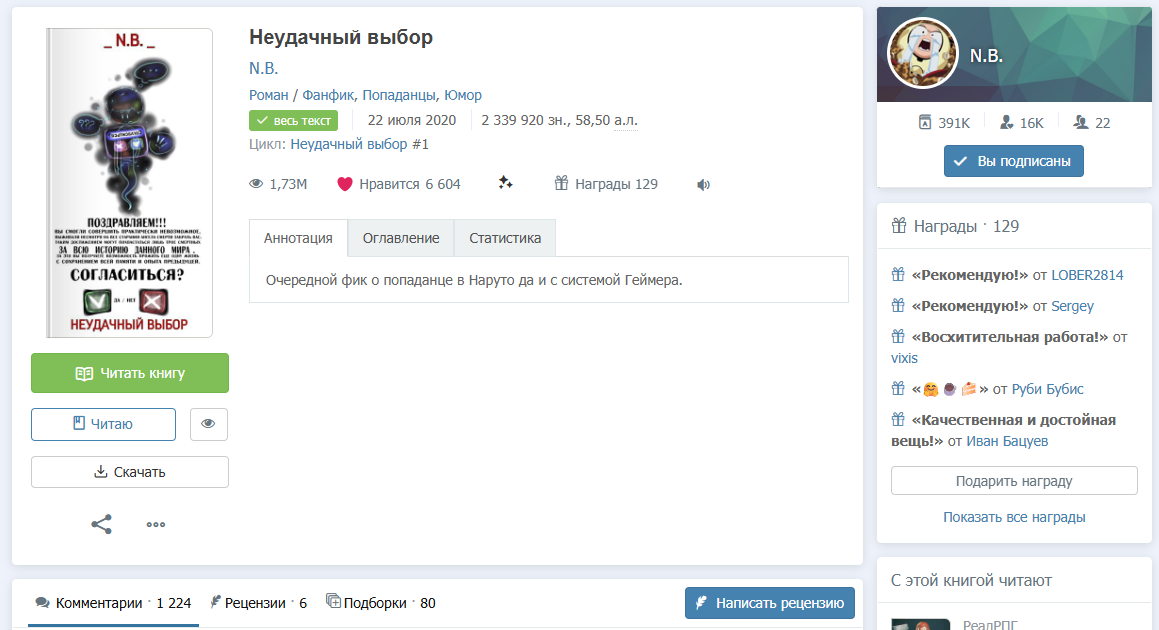The image size is (1159, 630).
Task: Click the red heart Нравится icon
Action: tap(344, 184)
